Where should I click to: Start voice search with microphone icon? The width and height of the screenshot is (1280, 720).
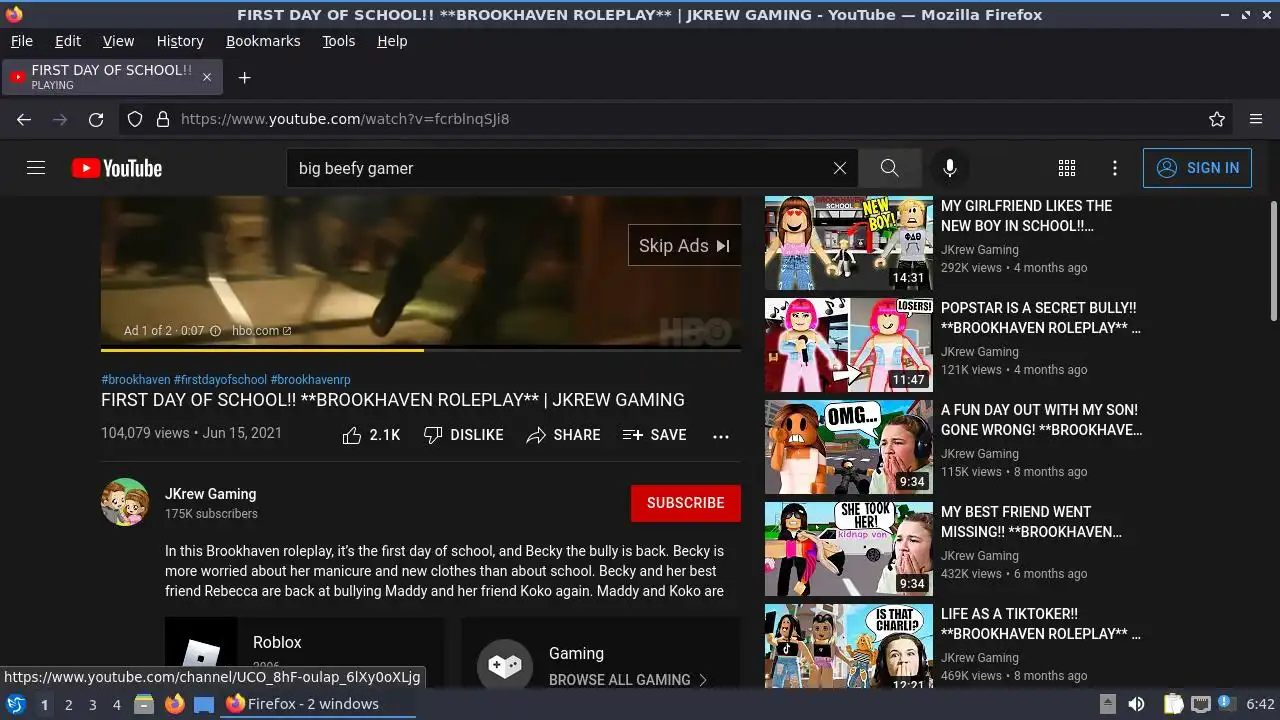pyautogui.click(x=950, y=168)
